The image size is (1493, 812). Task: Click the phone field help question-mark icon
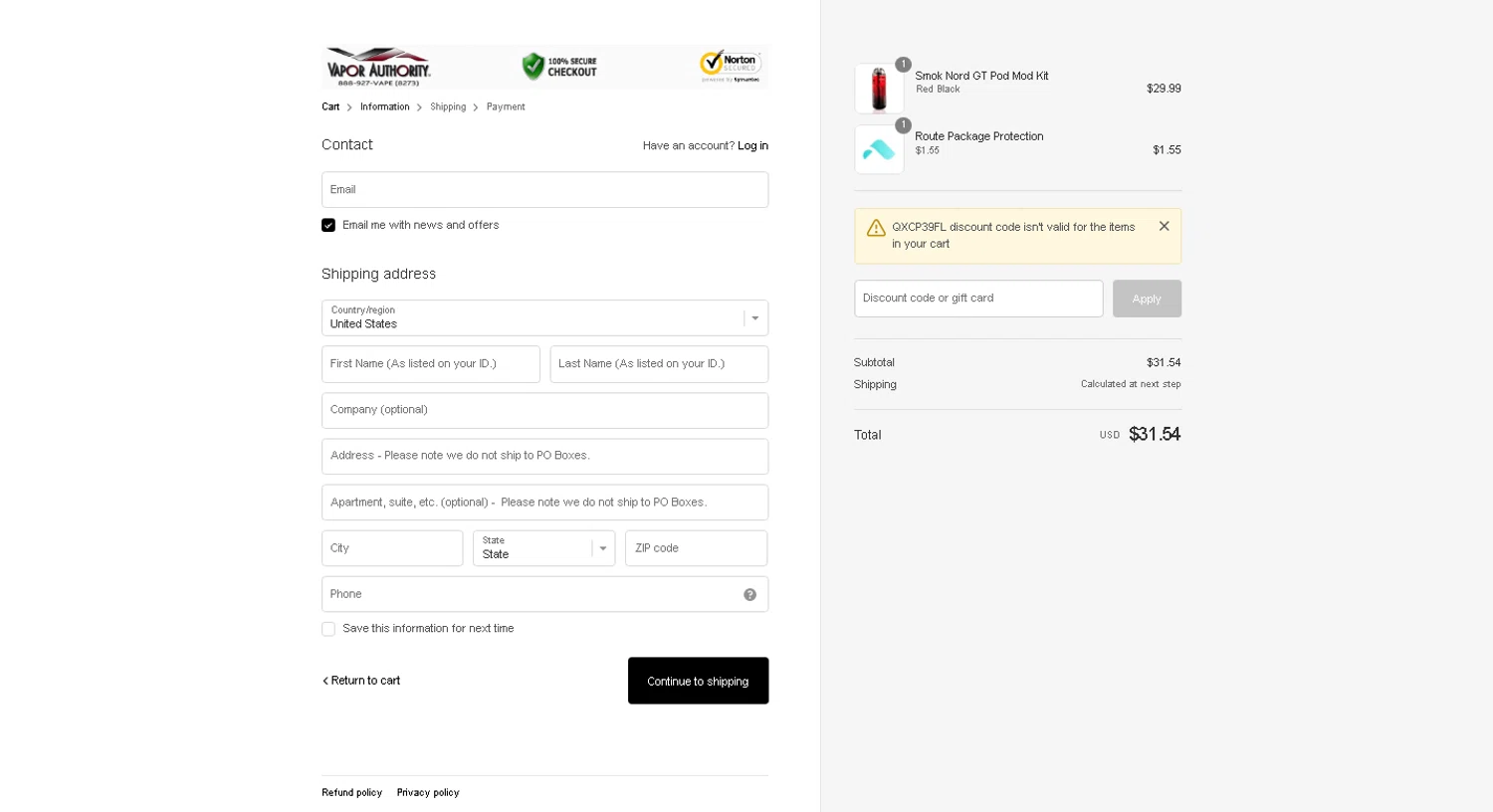pos(749,595)
